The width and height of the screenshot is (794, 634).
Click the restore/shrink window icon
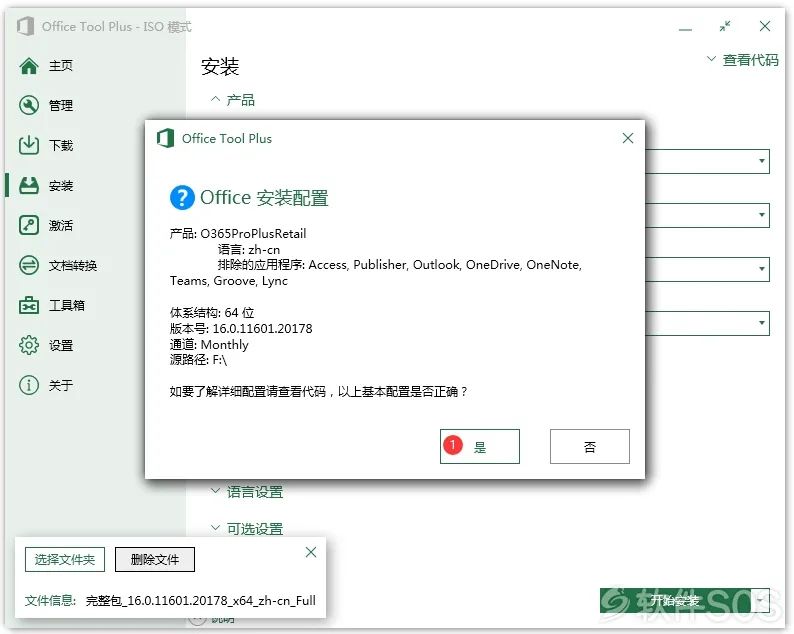pos(725,26)
